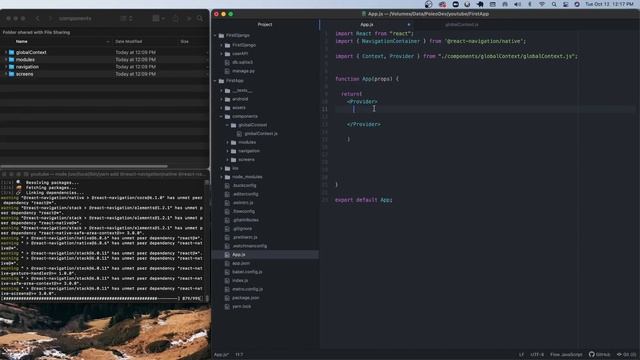Open .prettierrc.js file in tree

point(245,237)
